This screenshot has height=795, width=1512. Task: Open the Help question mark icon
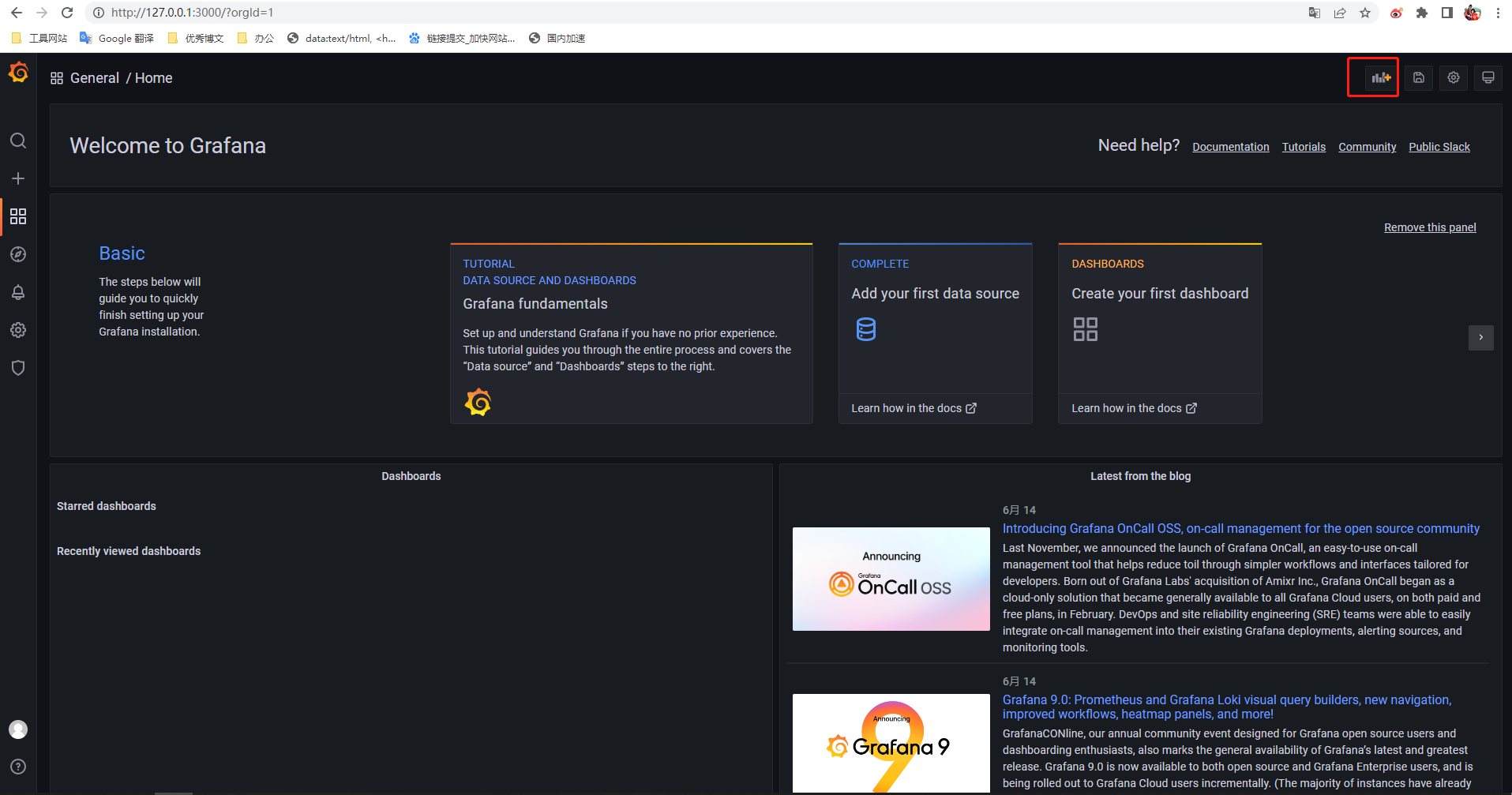click(x=18, y=767)
